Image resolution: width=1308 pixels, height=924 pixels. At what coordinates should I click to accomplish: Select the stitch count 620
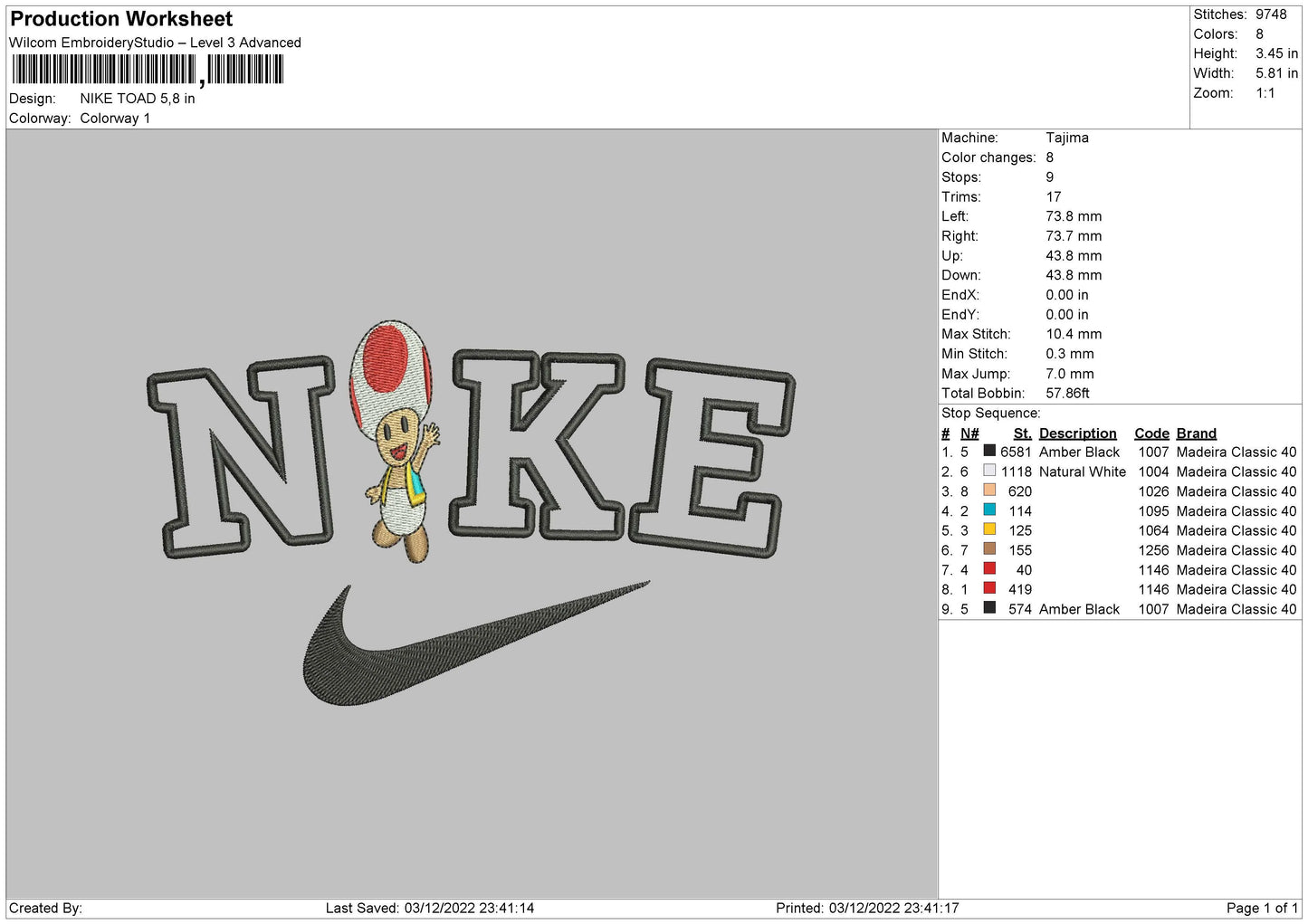(x=1020, y=491)
